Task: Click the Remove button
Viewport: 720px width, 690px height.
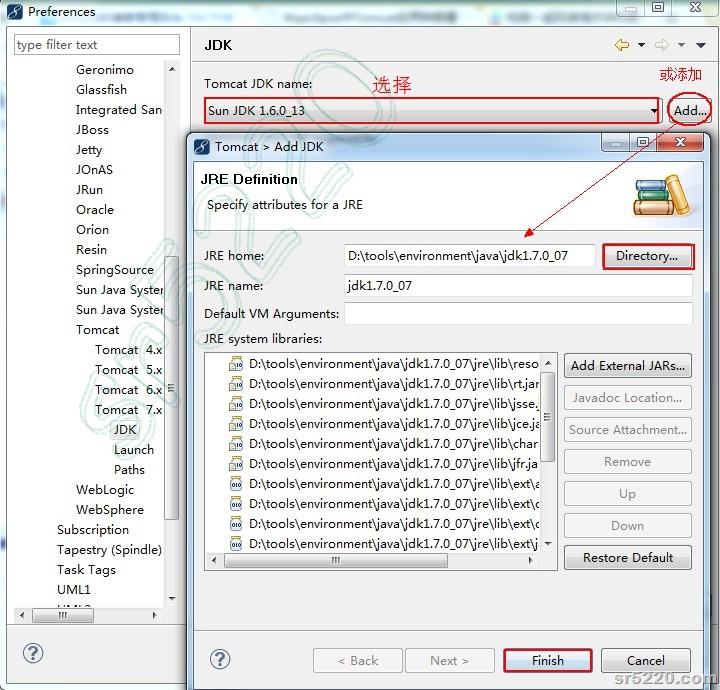Action: point(628,462)
